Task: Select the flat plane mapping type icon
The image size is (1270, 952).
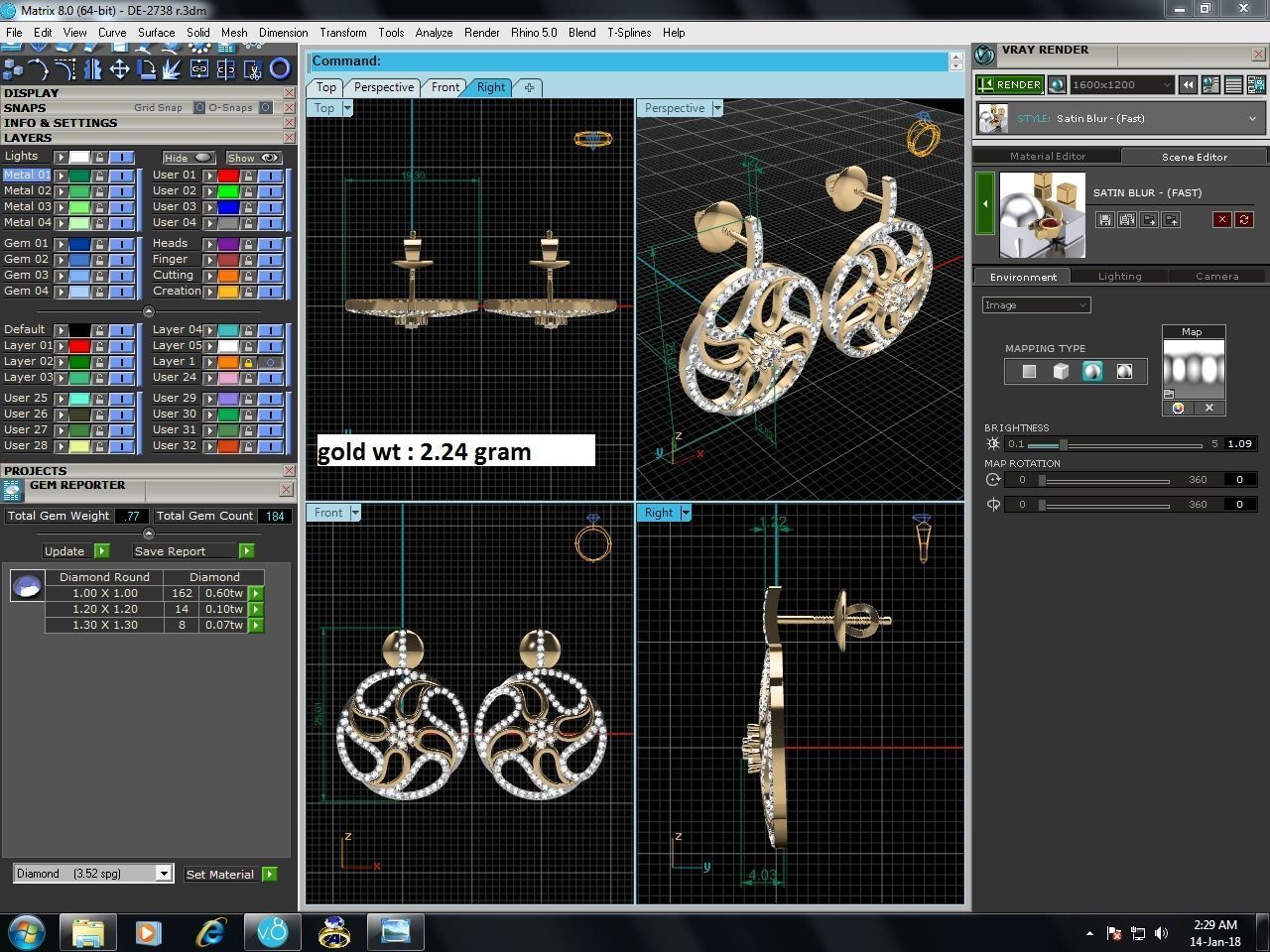Action: click(x=1029, y=371)
